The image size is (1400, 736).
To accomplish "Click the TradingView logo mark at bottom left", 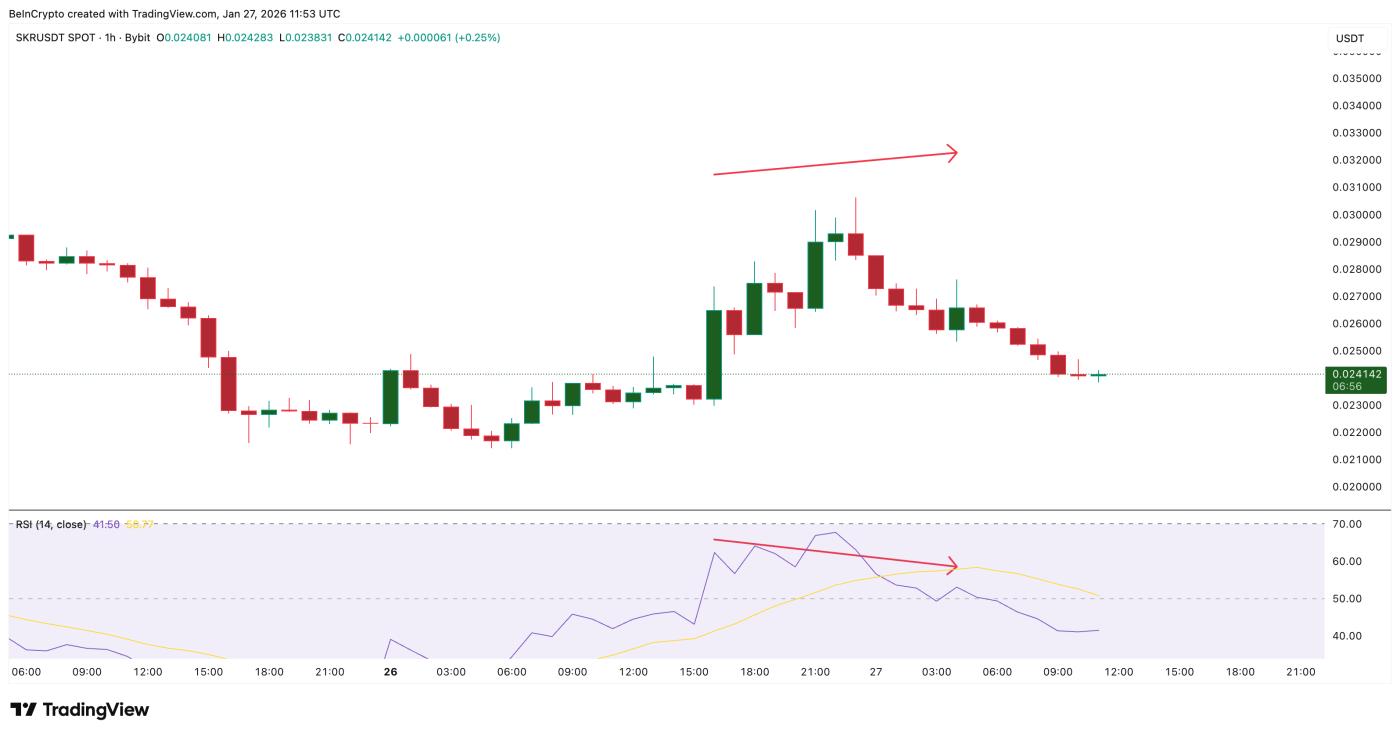I will point(21,710).
